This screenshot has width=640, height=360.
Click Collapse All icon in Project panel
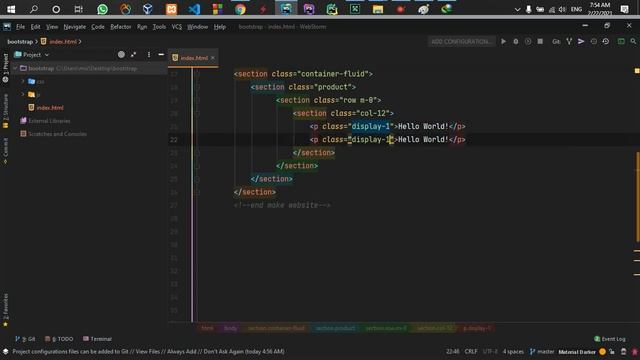point(133,55)
